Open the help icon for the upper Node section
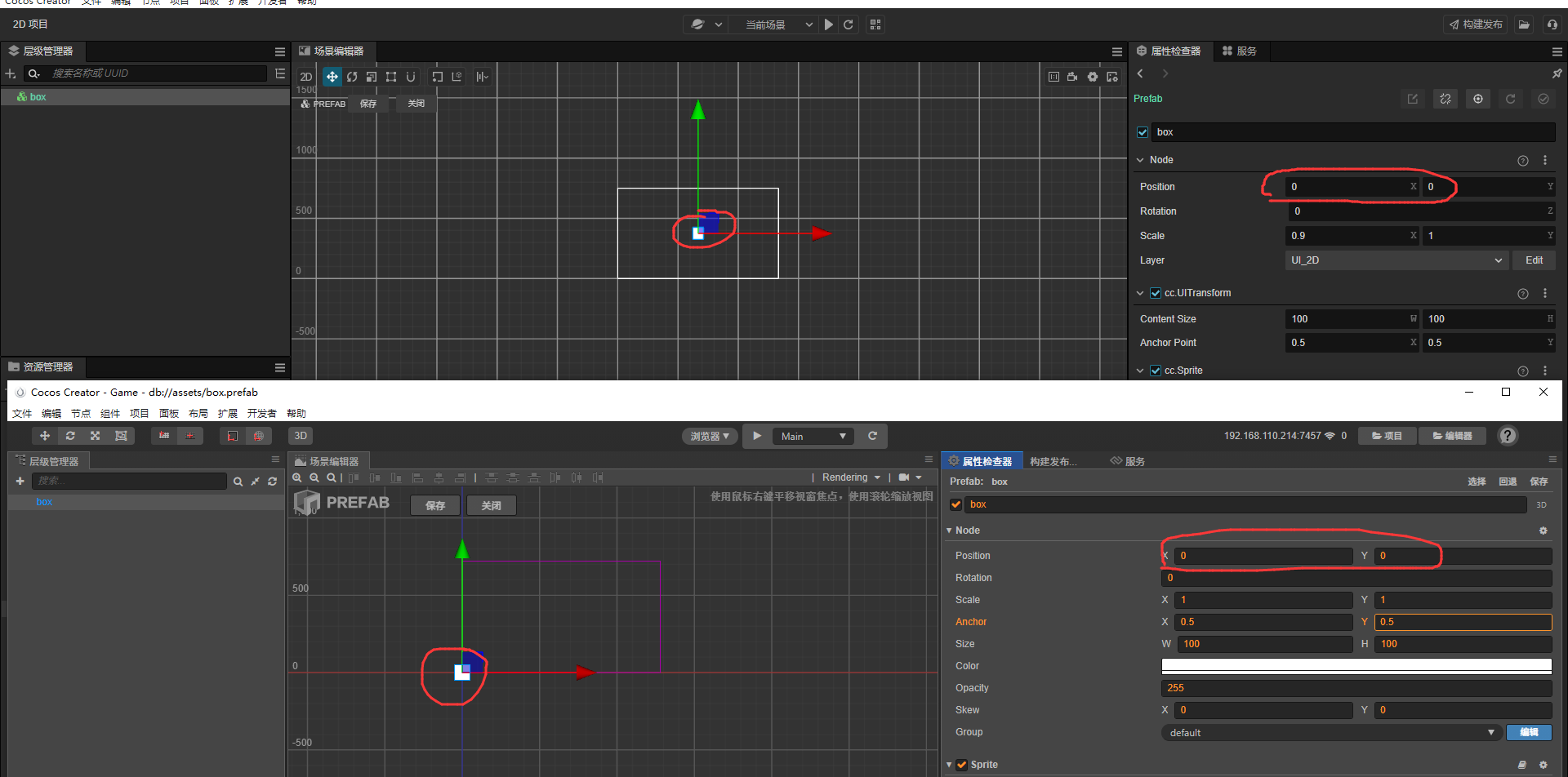The width and height of the screenshot is (1568, 777). point(1523,161)
